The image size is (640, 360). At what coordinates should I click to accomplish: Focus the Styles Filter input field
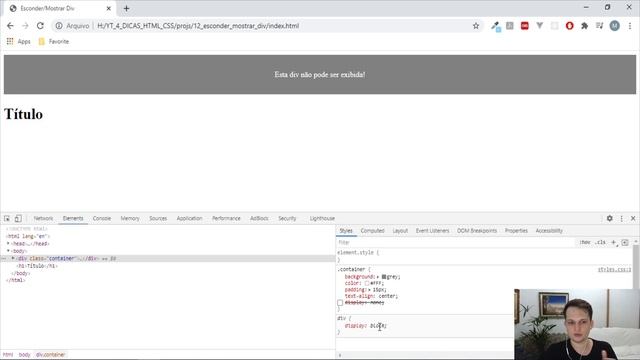[455, 242]
